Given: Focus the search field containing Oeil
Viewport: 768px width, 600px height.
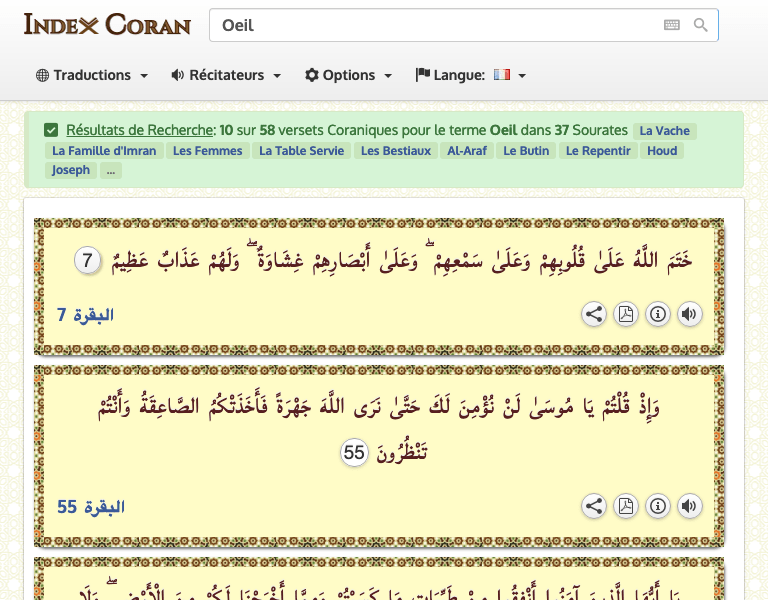Looking at the screenshot, I should (430, 25).
